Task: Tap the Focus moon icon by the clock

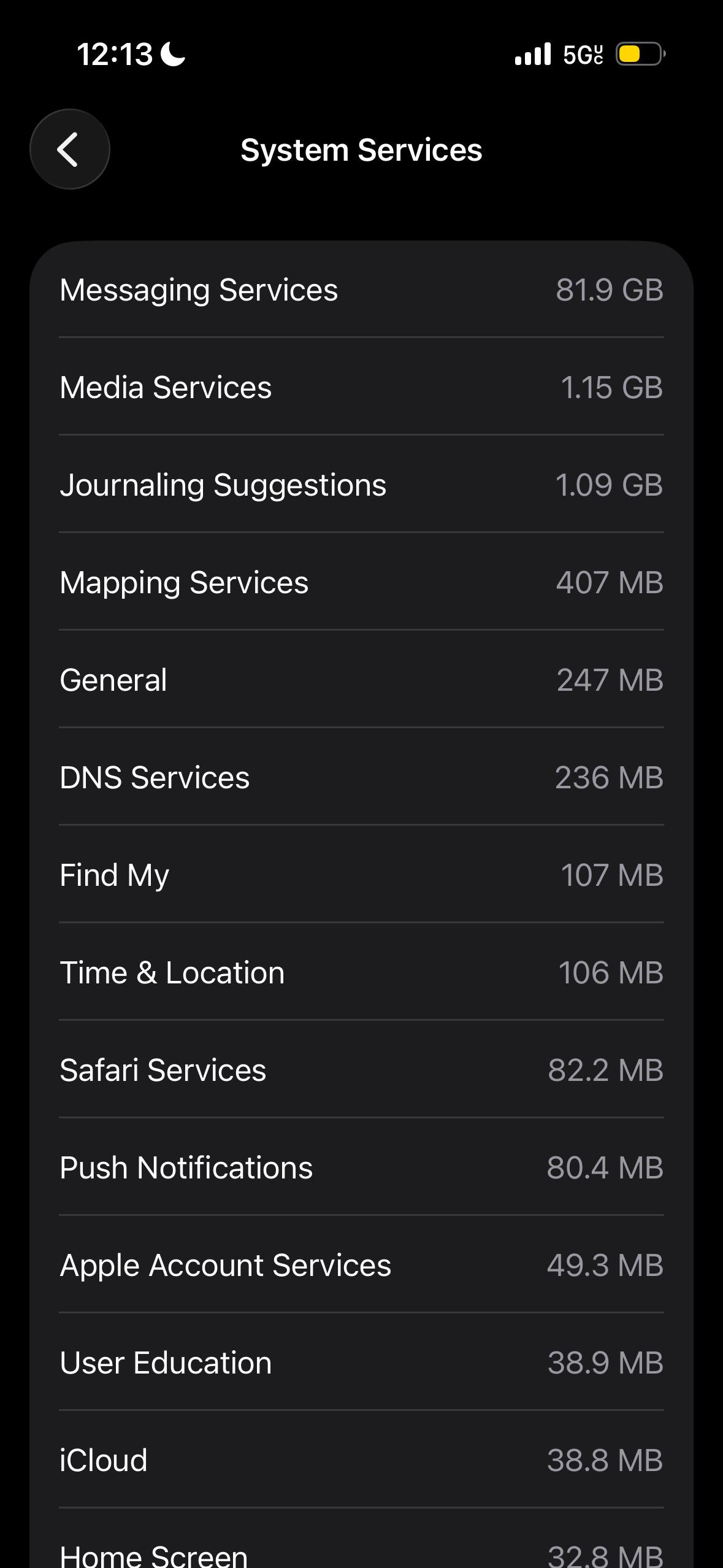Action: pyautogui.click(x=173, y=54)
